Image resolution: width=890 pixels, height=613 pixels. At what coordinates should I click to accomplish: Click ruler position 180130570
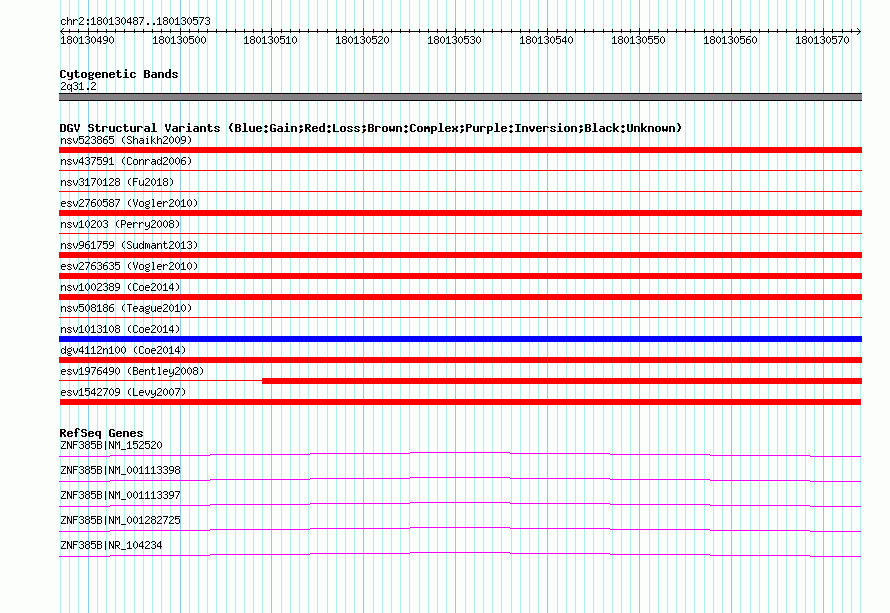pyautogui.click(x=822, y=40)
